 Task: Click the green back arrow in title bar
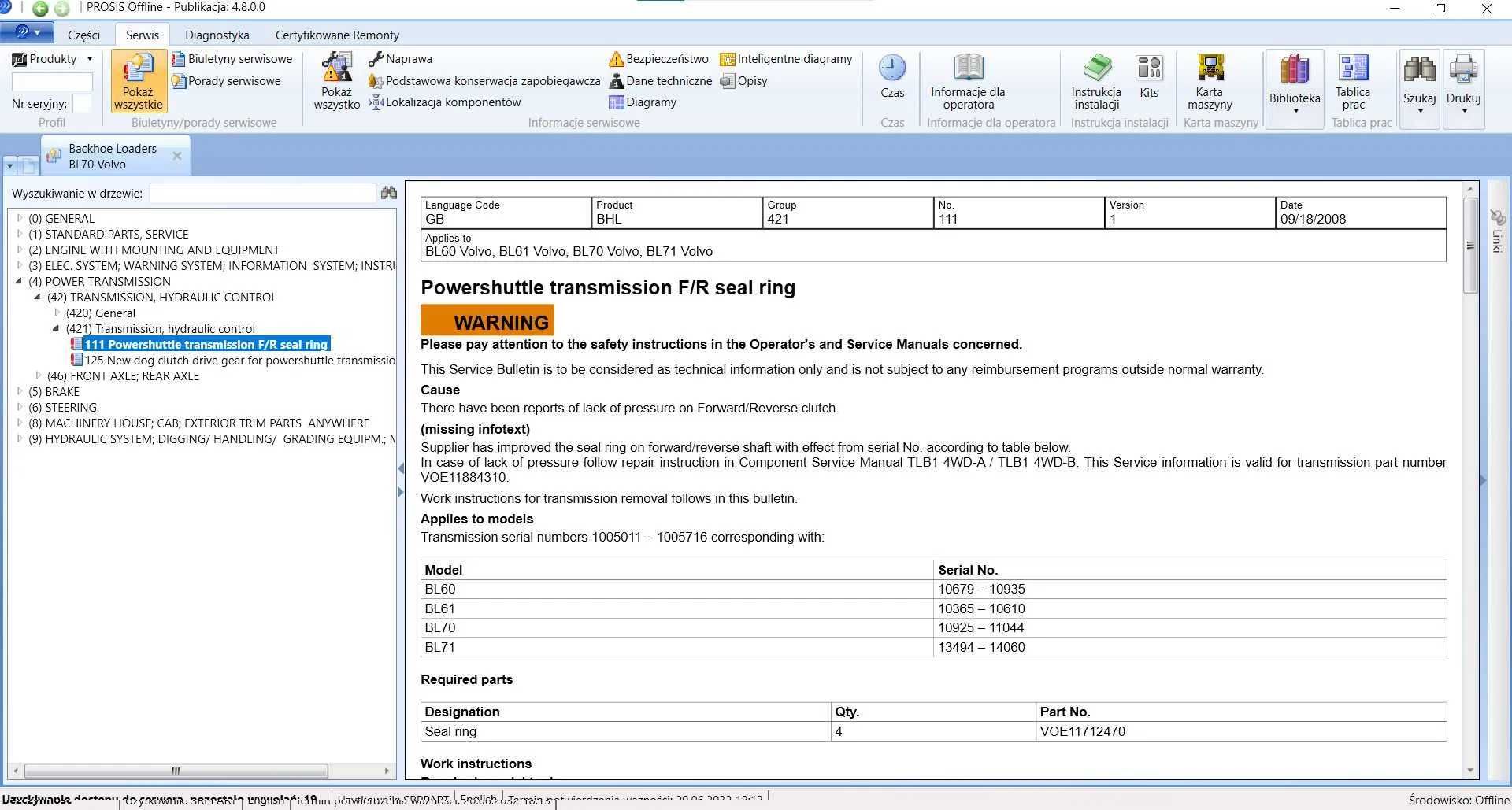40,9
